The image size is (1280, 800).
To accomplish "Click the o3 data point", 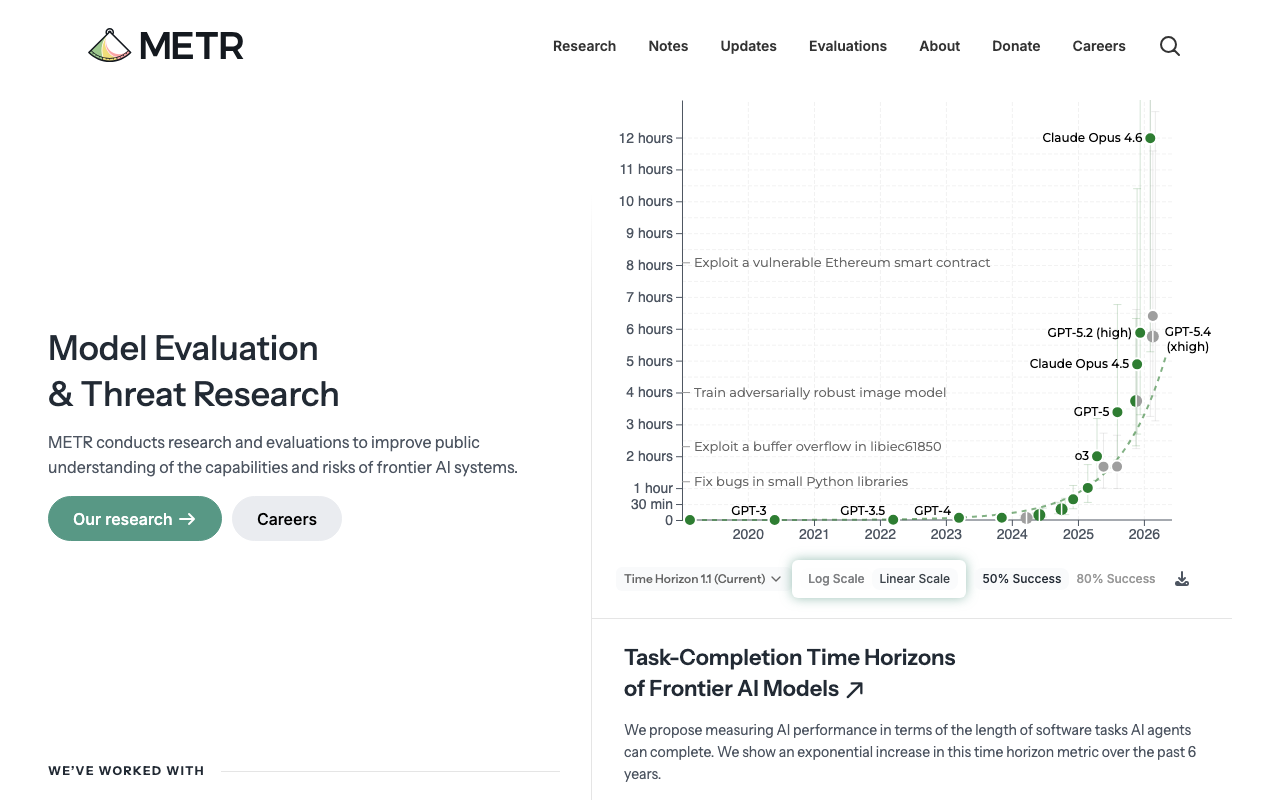I will (x=1097, y=456).
